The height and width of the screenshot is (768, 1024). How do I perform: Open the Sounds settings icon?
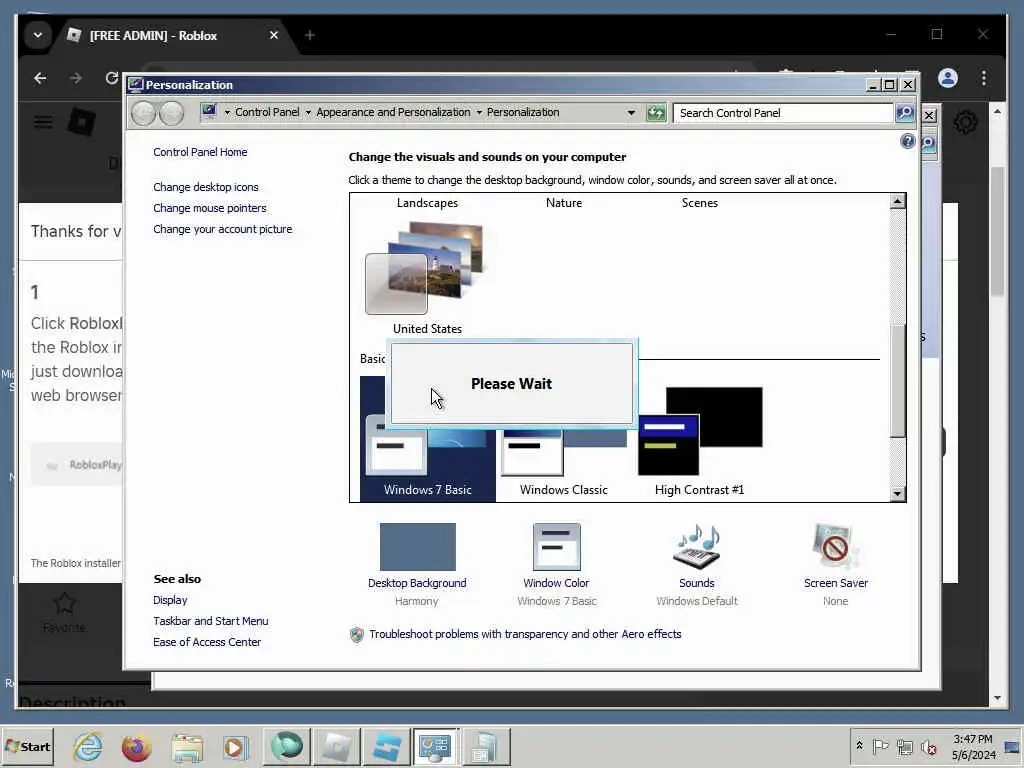pyautogui.click(x=696, y=547)
